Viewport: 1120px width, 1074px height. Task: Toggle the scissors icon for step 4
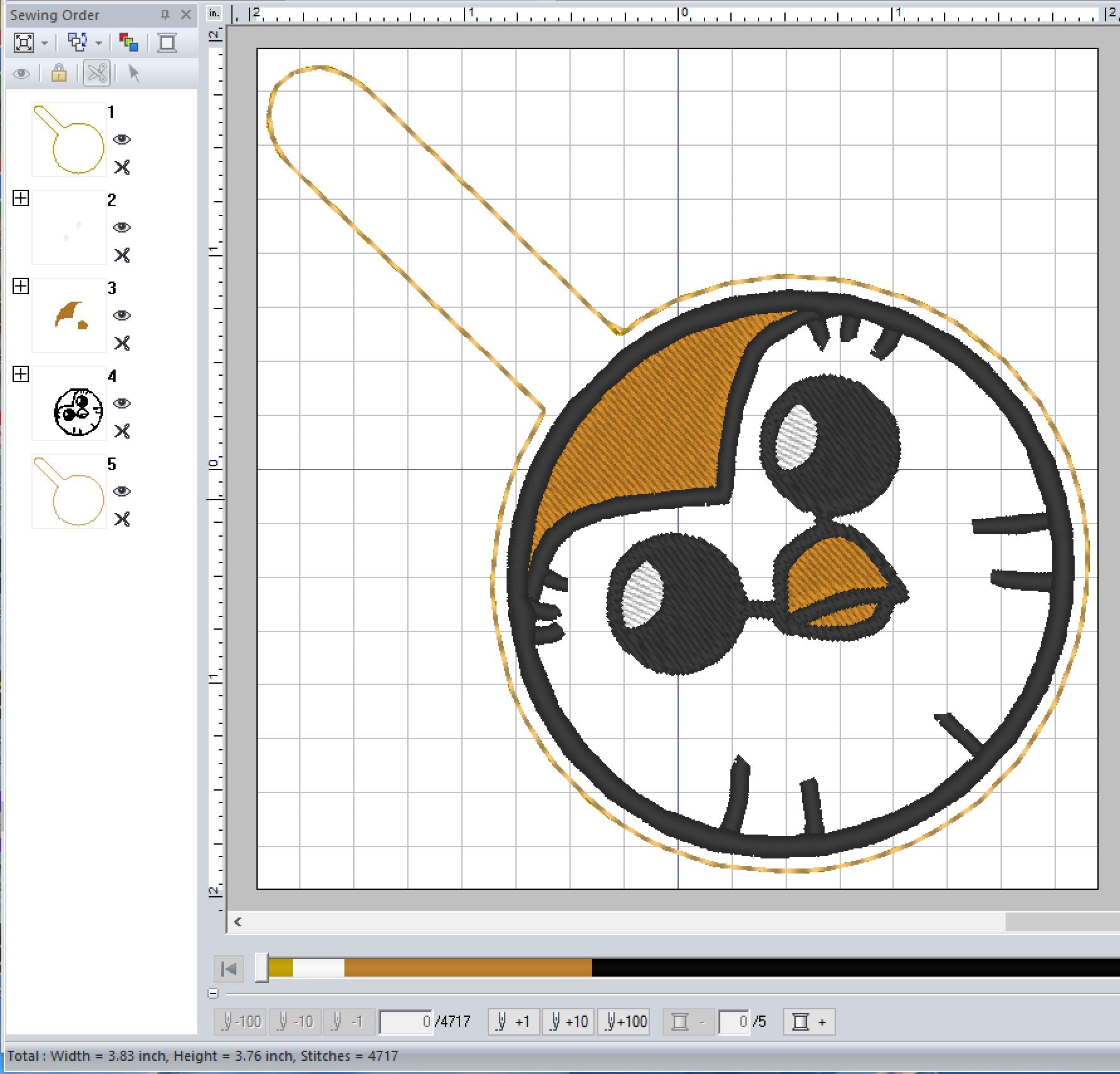pyautogui.click(x=122, y=431)
